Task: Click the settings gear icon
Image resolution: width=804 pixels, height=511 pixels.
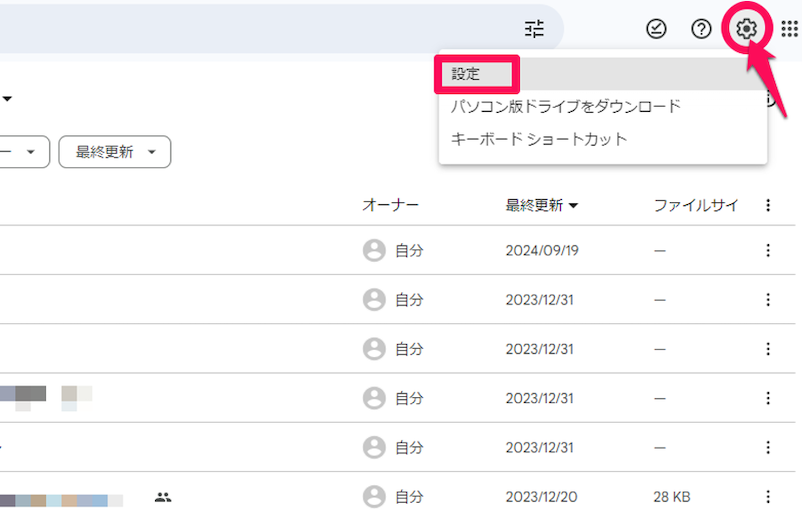Action: pyautogui.click(x=746, y=29)
